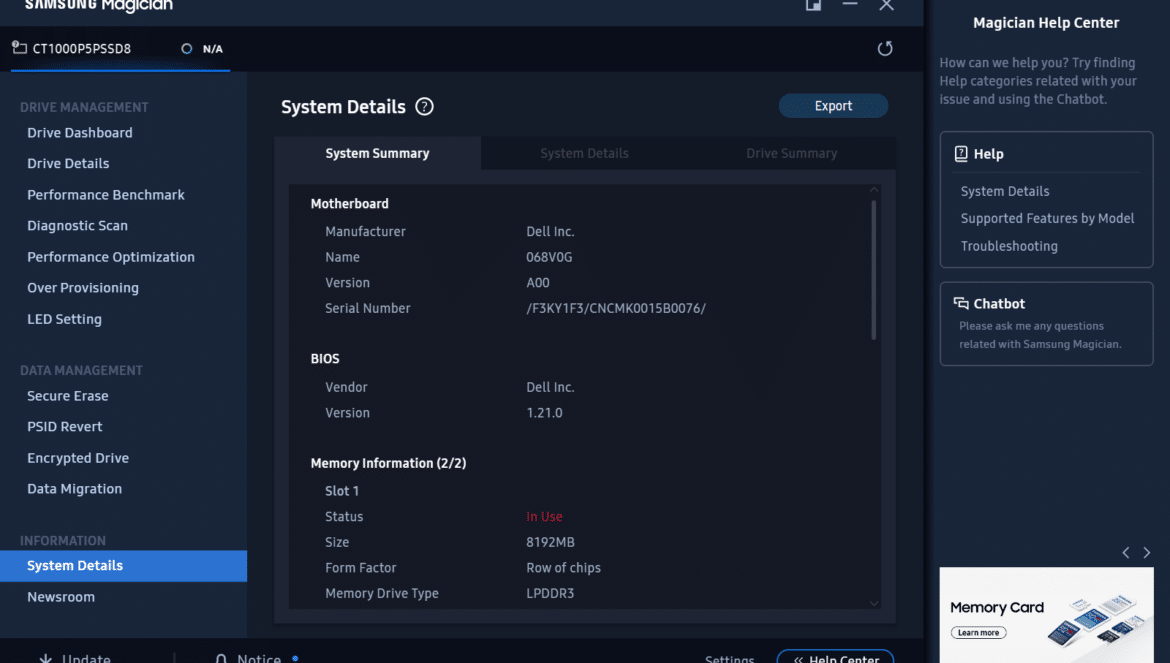
Task: Click the summary panel scrollbar thumb
Action: point(874,270)
